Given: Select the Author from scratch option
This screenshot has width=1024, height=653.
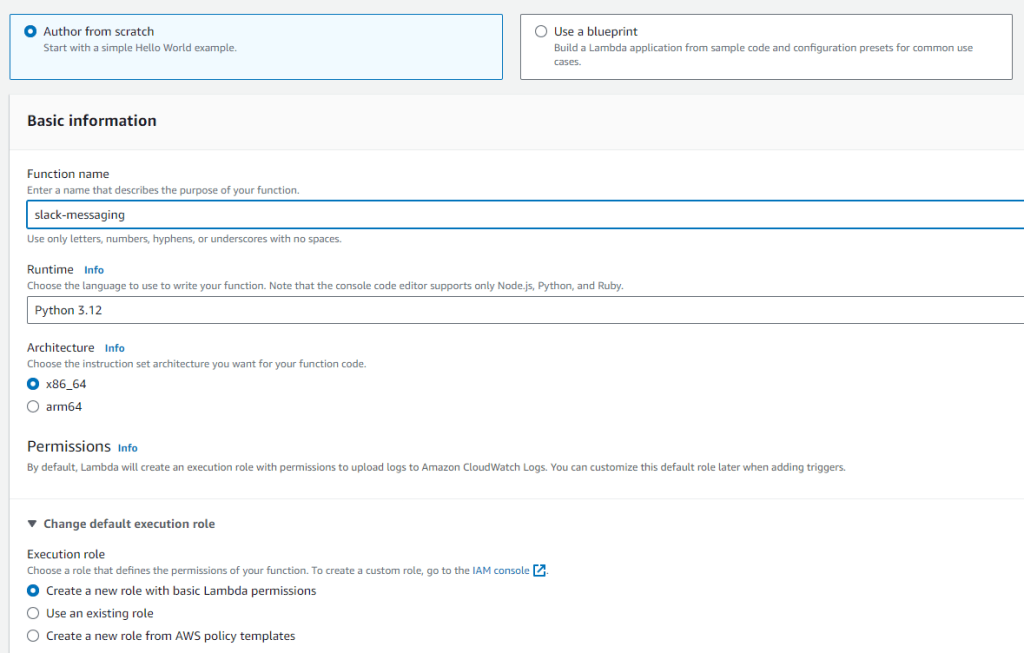Looking at the screenshot, I should [x=31, y=32].
